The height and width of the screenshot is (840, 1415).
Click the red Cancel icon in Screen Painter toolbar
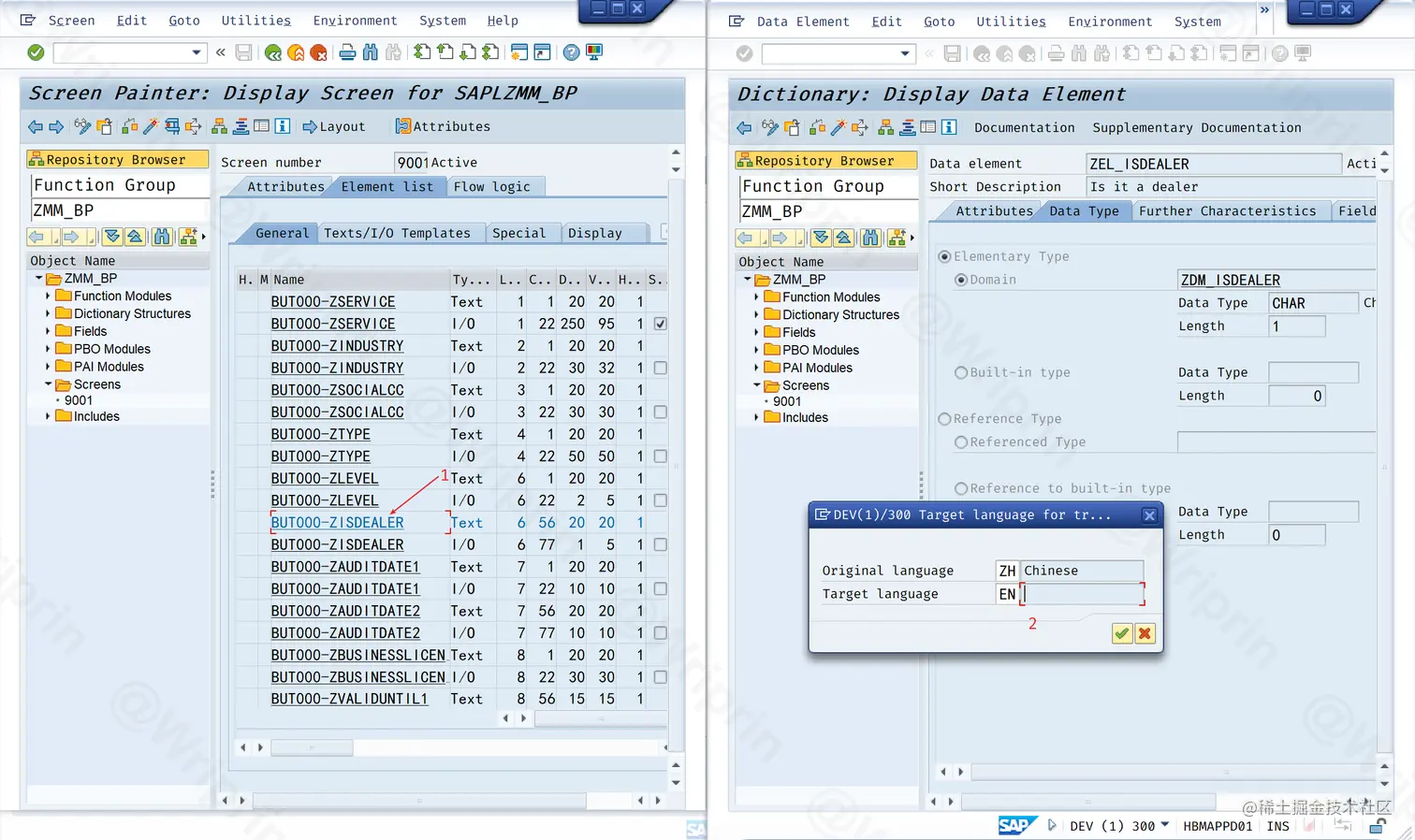pos(318,52)
